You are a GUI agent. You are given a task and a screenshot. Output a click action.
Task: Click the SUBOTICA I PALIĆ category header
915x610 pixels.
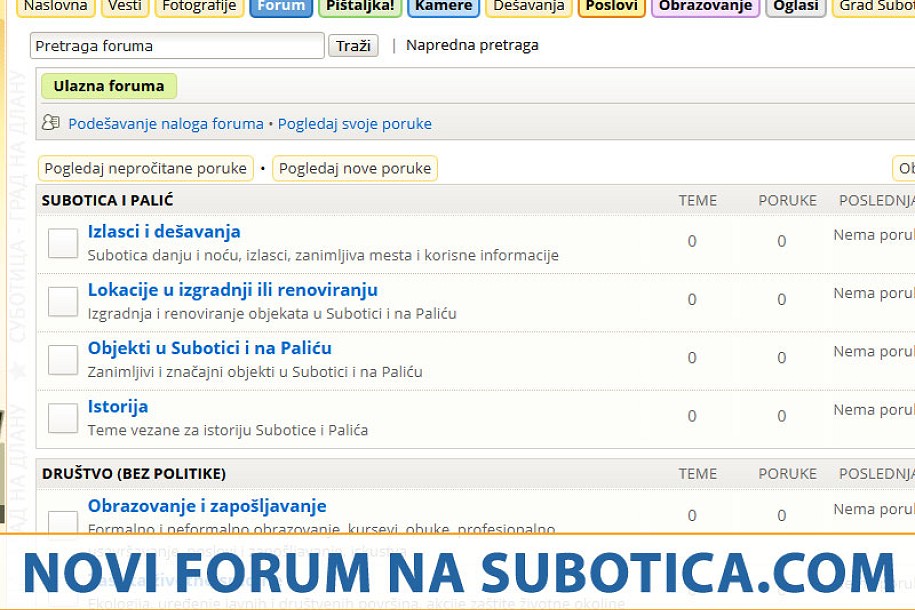(107, 200)
